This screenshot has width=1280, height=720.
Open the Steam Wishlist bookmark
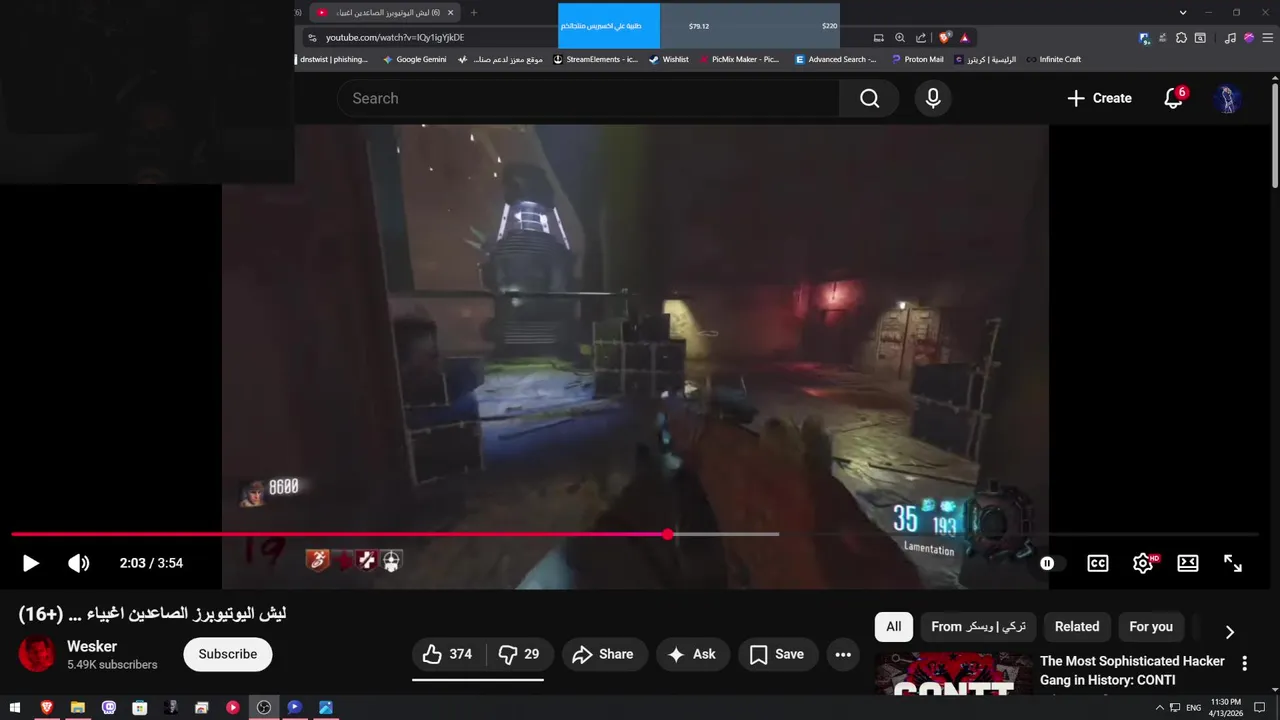[x=668, y=59]
